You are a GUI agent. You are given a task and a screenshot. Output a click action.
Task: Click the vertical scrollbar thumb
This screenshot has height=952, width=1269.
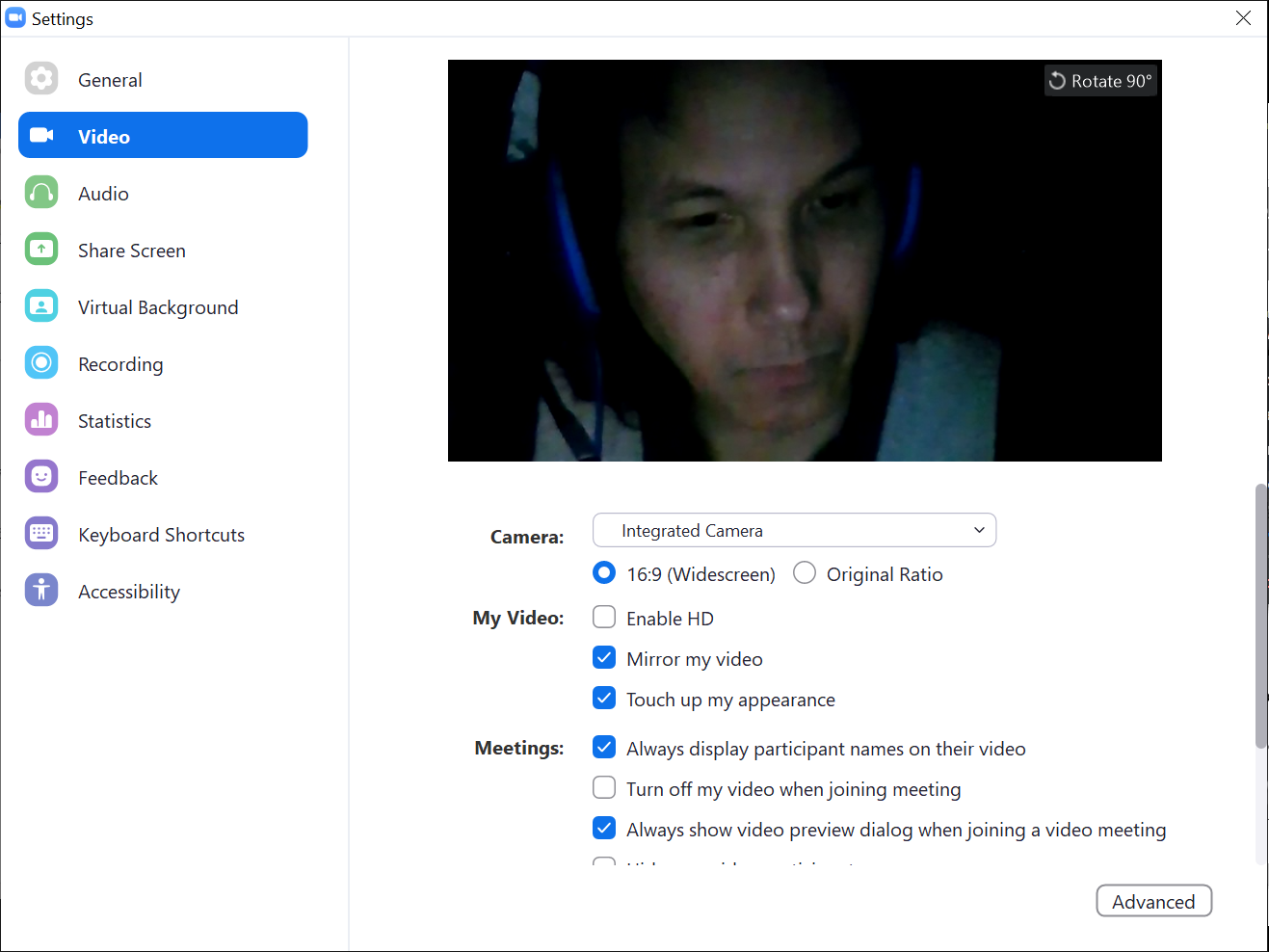pyautogui.click(x=1260, y=616)
